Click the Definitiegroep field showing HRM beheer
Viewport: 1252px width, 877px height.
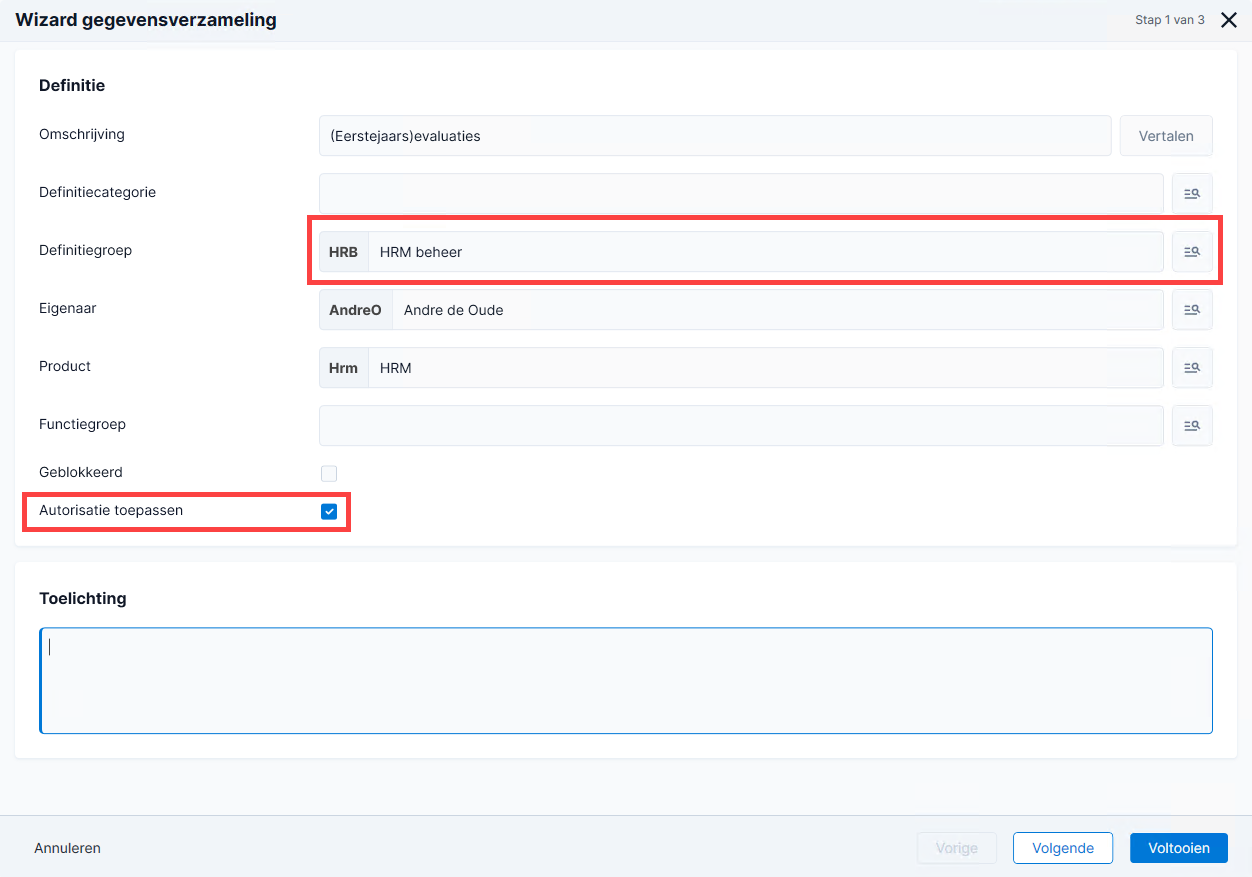(741, 252)
